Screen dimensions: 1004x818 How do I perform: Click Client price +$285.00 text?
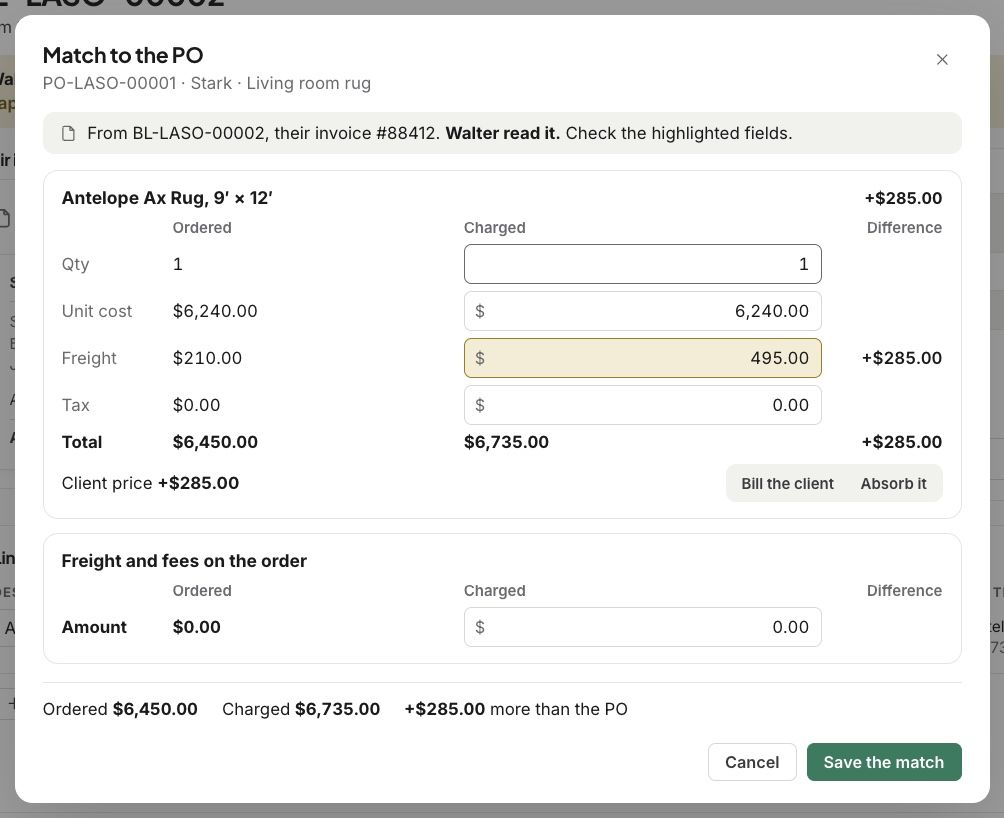150,483
